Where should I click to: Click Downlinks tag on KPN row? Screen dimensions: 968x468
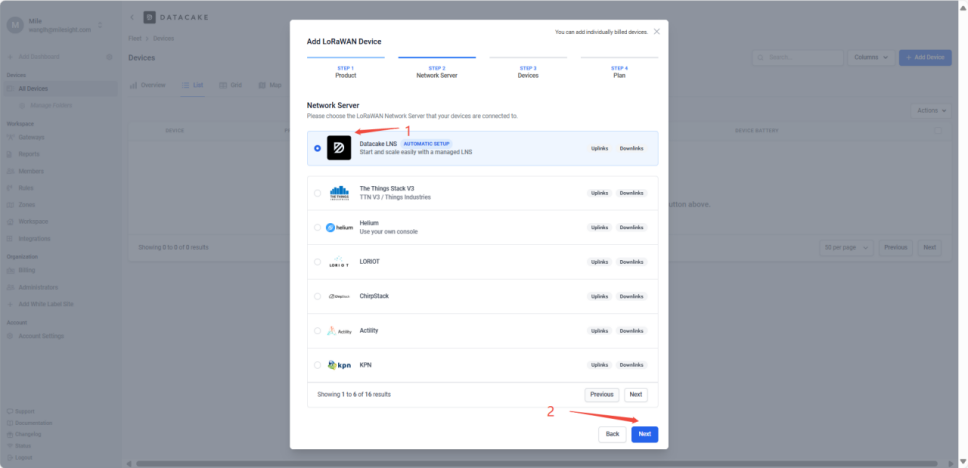click(x=632, y=365)
